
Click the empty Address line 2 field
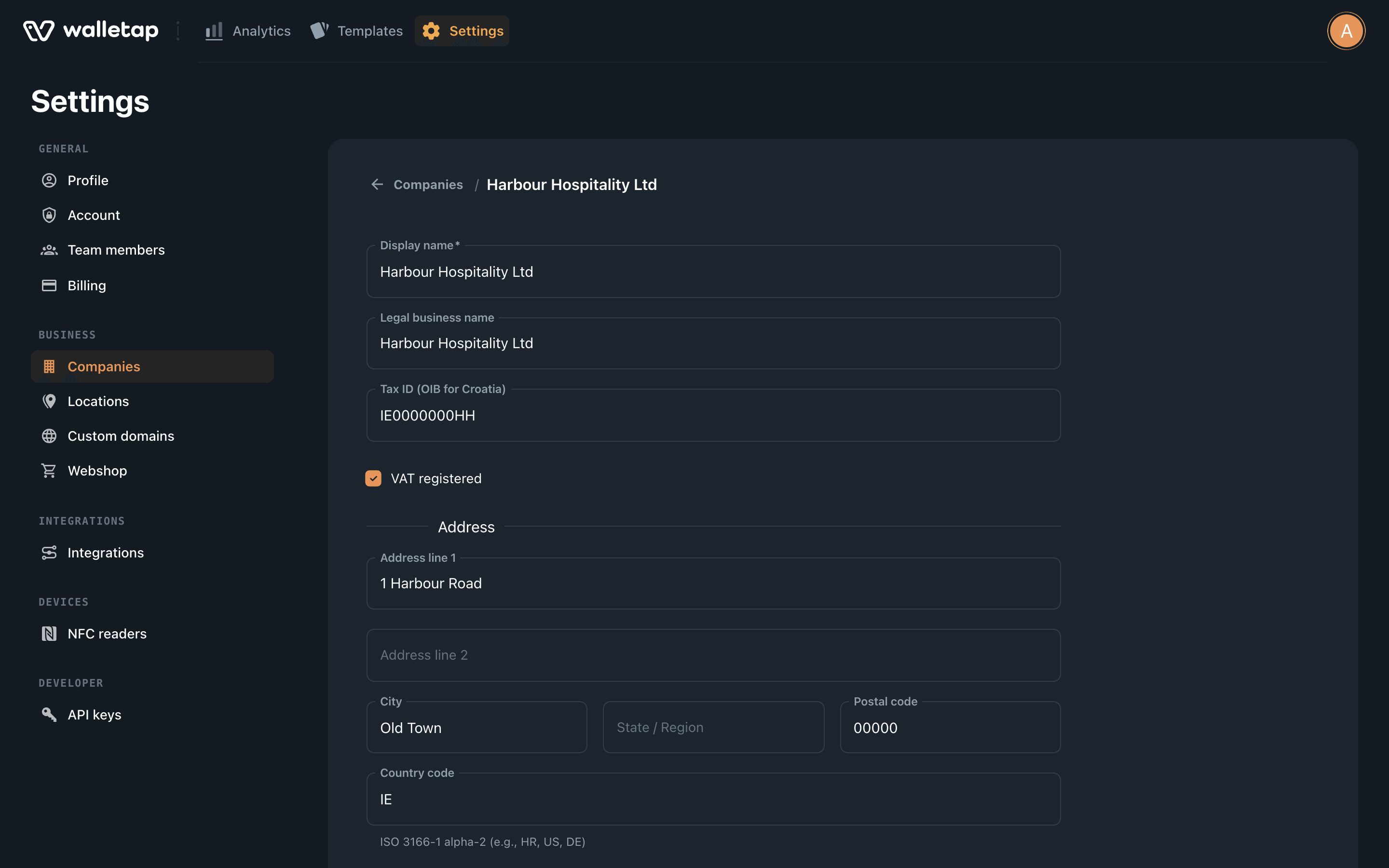(713, 655)
